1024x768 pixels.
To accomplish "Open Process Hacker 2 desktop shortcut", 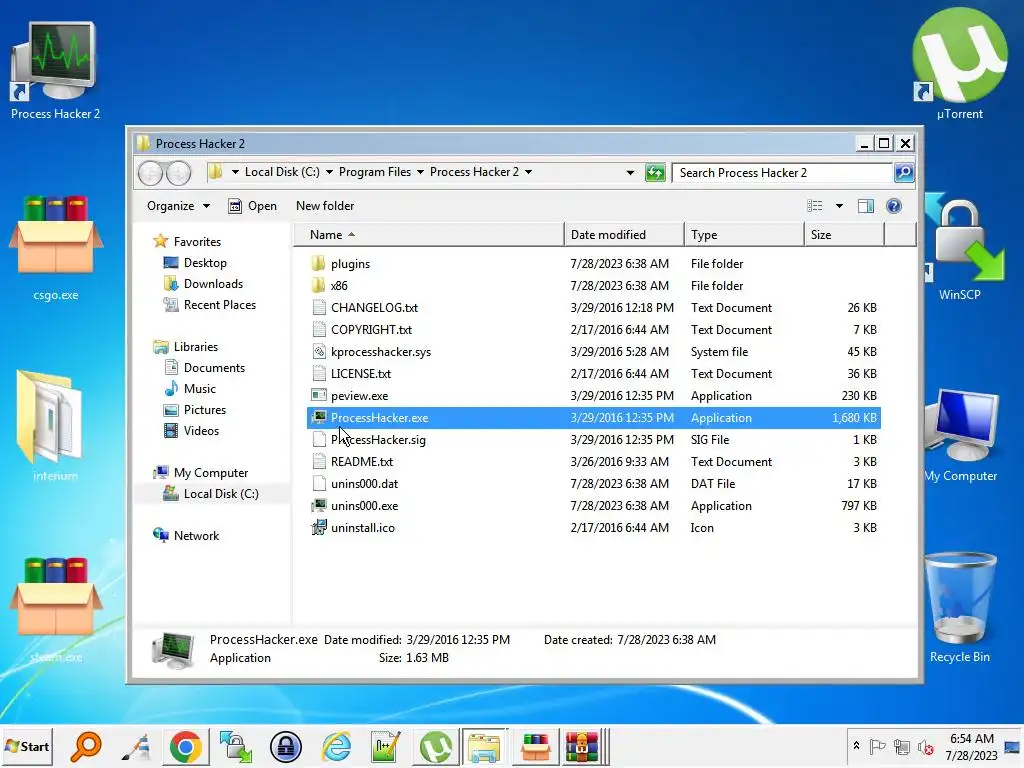I will 55,69.
